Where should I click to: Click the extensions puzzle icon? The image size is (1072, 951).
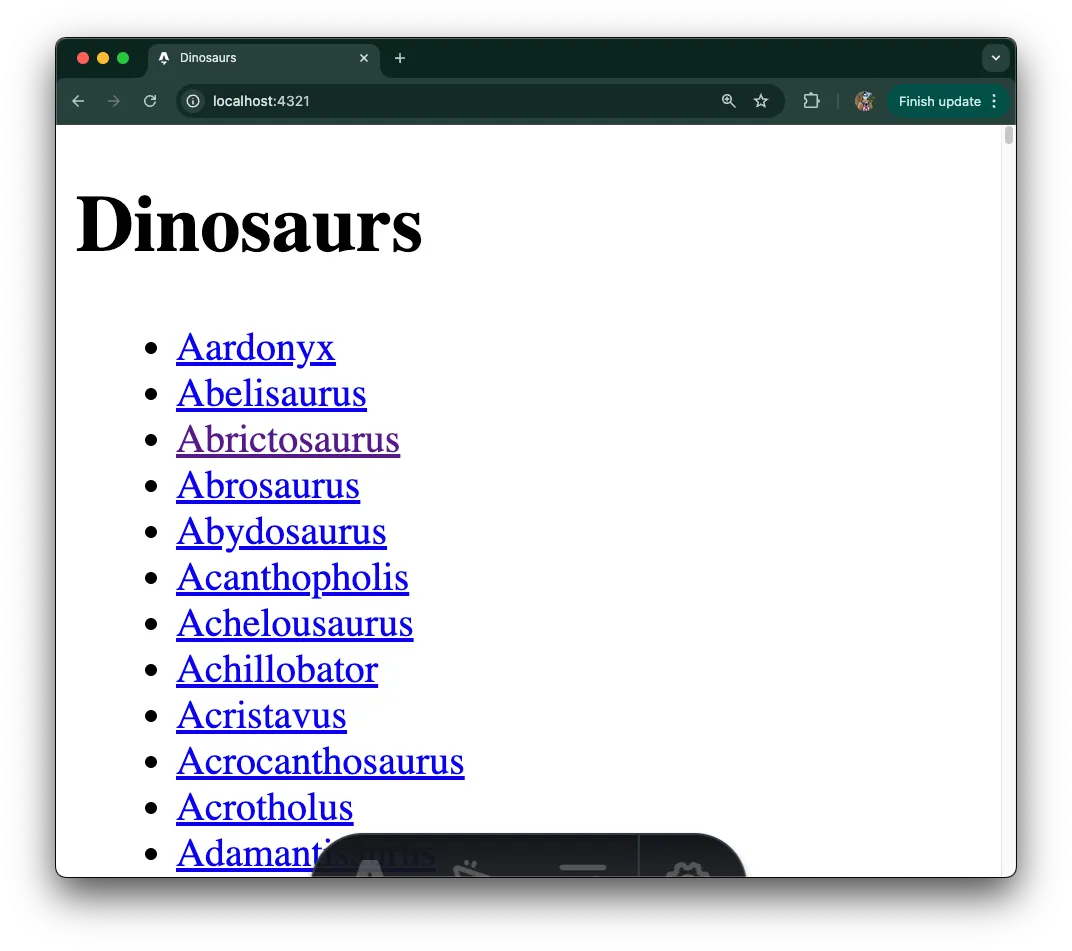click(811, 101)
